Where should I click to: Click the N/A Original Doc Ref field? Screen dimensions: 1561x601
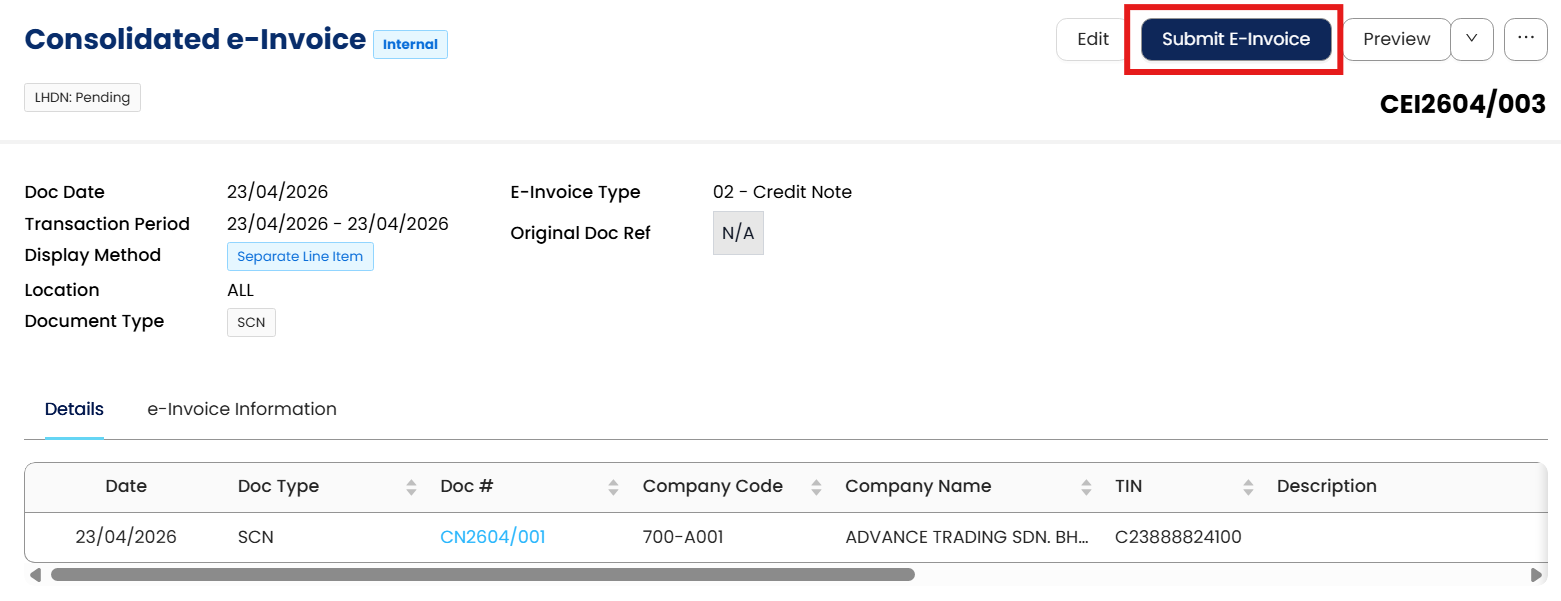point(738,233)
